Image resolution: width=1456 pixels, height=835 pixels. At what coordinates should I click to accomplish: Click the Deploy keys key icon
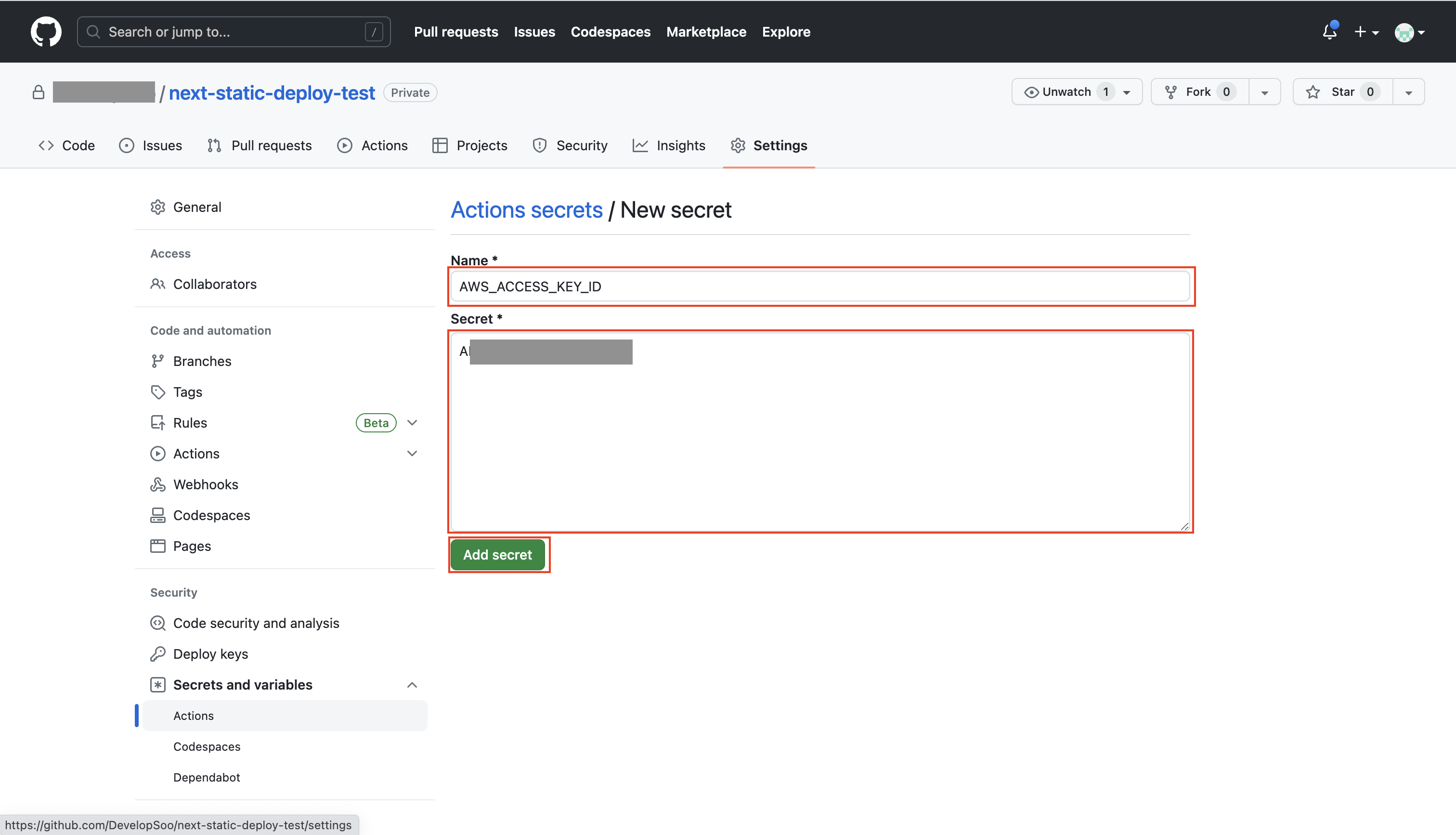tap(157, 654)
